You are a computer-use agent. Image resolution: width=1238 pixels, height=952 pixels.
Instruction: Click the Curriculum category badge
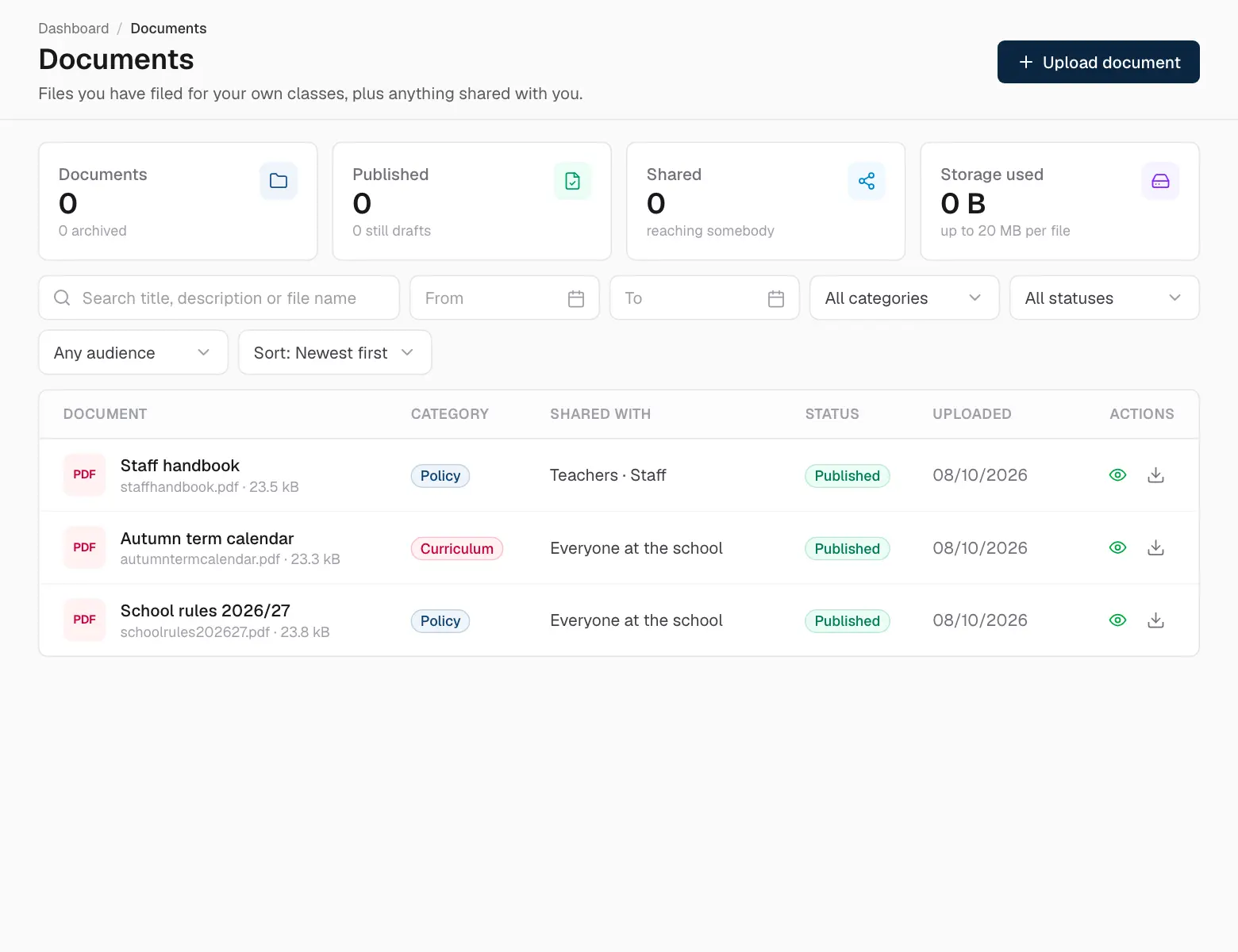coord(457,548)
